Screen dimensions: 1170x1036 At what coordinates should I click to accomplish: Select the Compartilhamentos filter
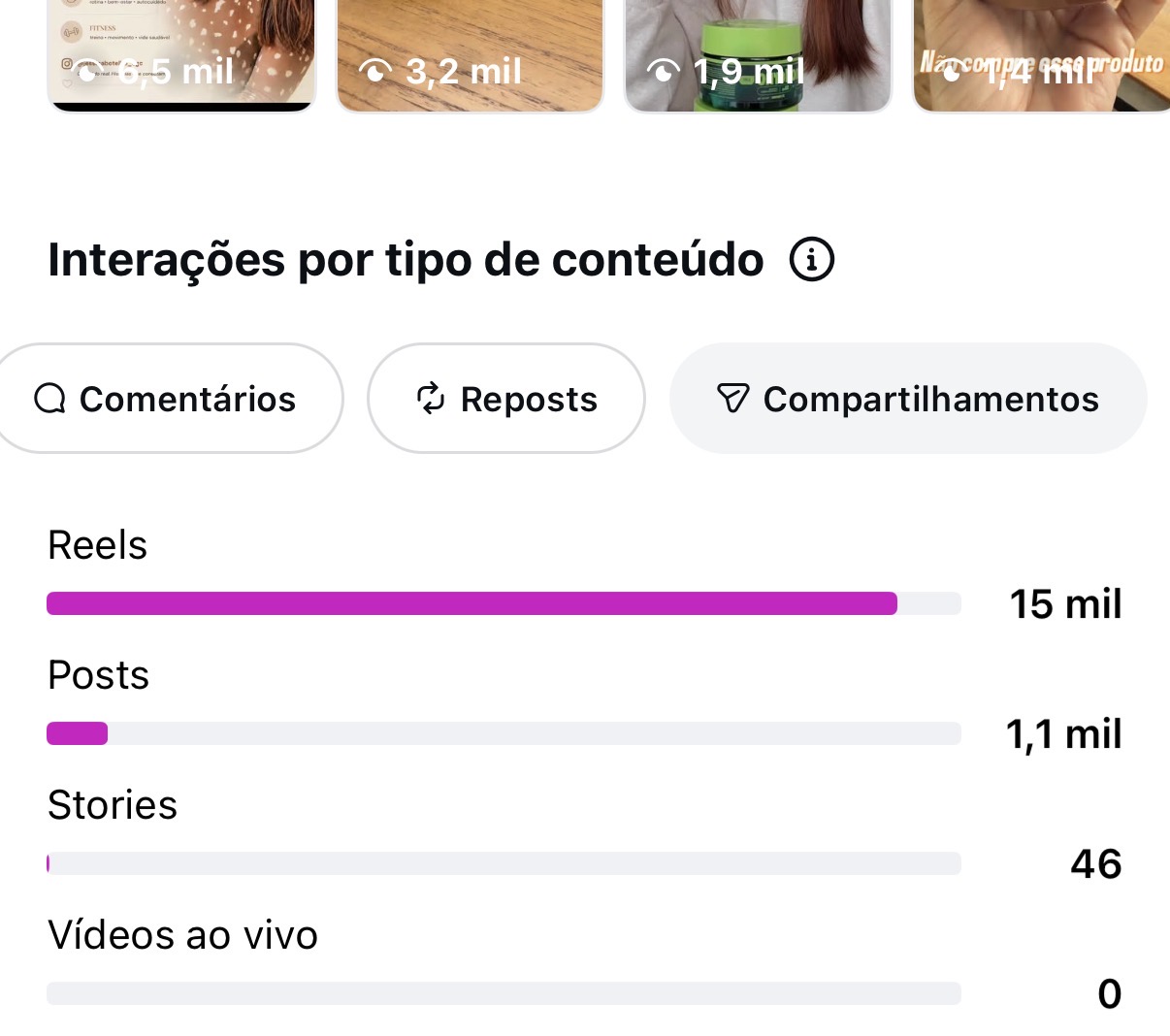click(908, 398)
